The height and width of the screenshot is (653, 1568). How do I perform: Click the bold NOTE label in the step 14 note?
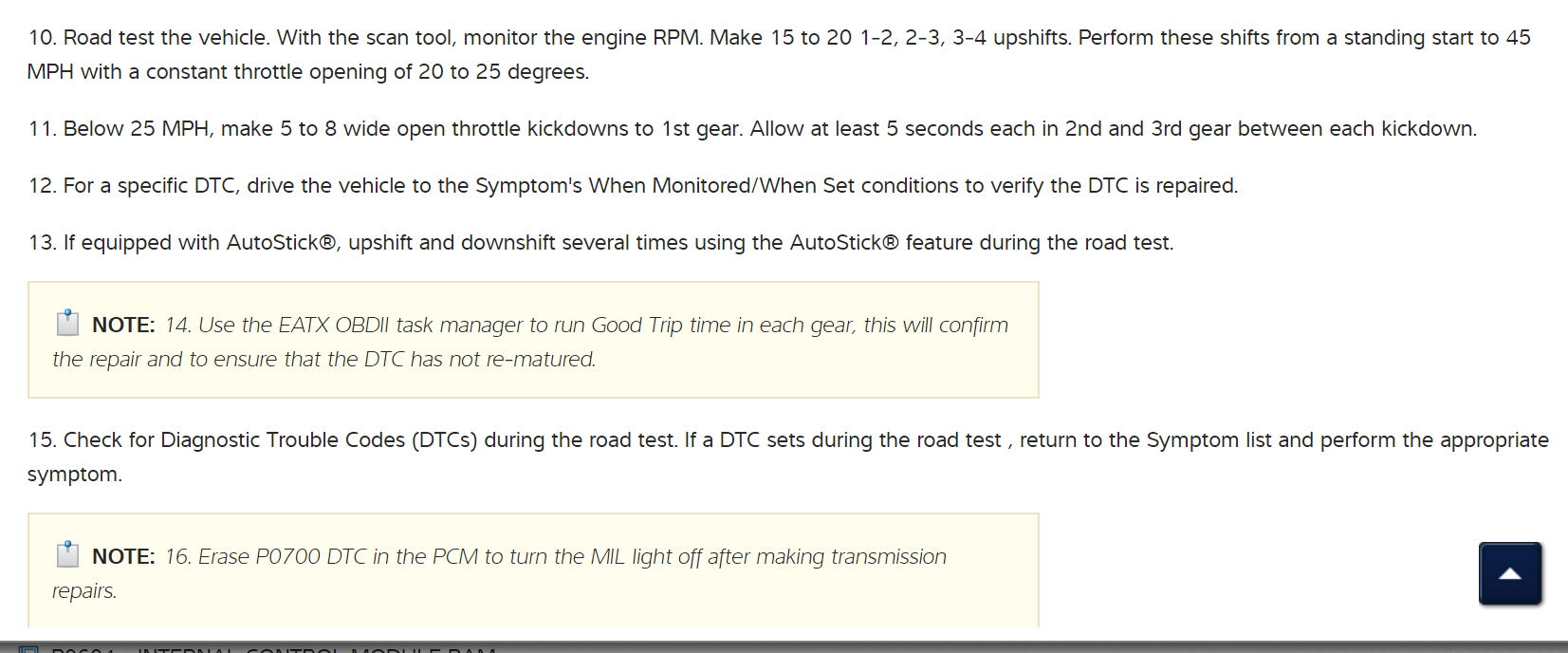(x=123, y=326)
